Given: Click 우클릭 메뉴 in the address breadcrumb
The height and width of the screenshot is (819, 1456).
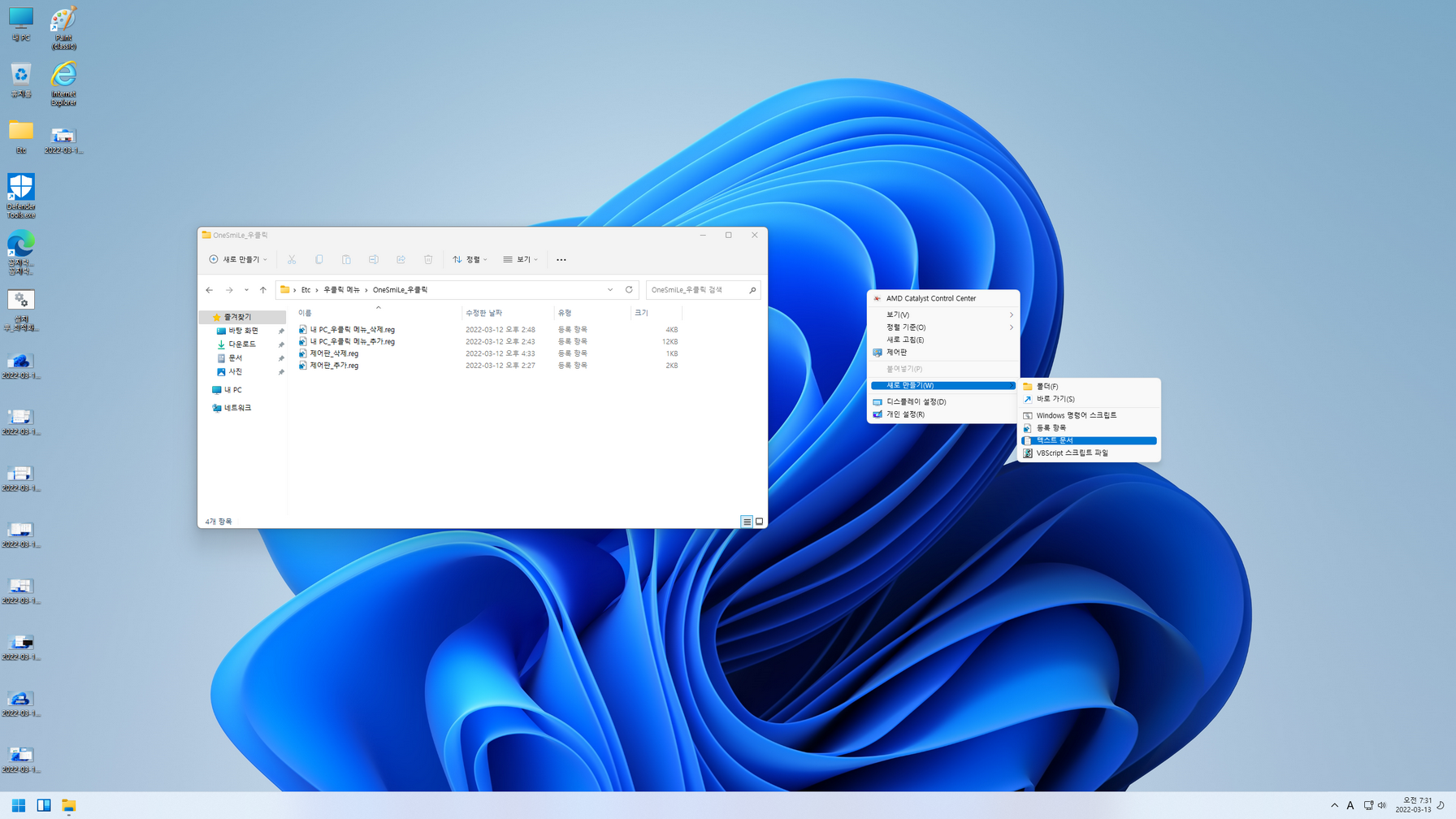Looking at the screenshot, I should coord(341,290).
